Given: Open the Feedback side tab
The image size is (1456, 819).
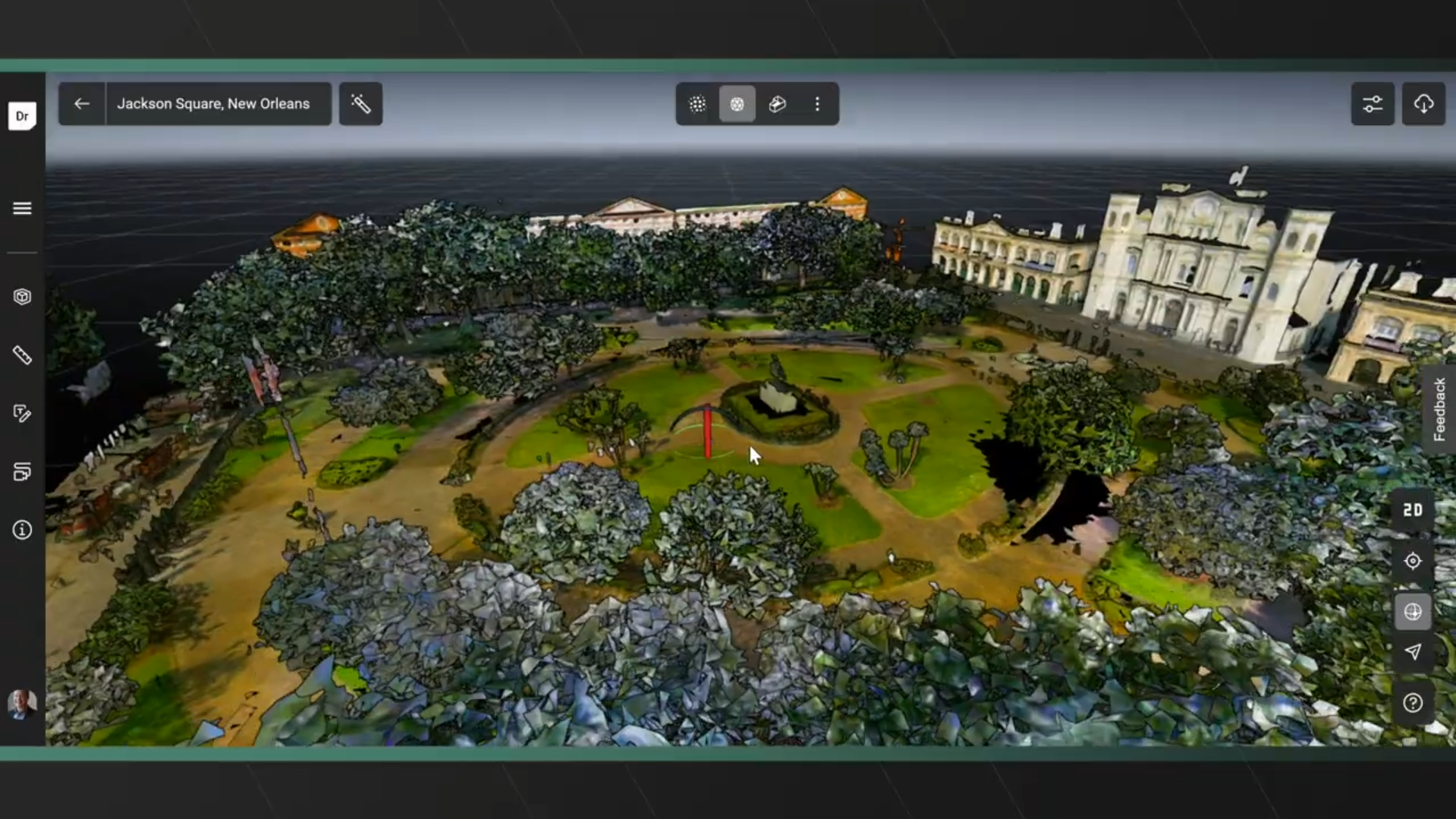Looking at the screenshot, I should coord(1439,410).
